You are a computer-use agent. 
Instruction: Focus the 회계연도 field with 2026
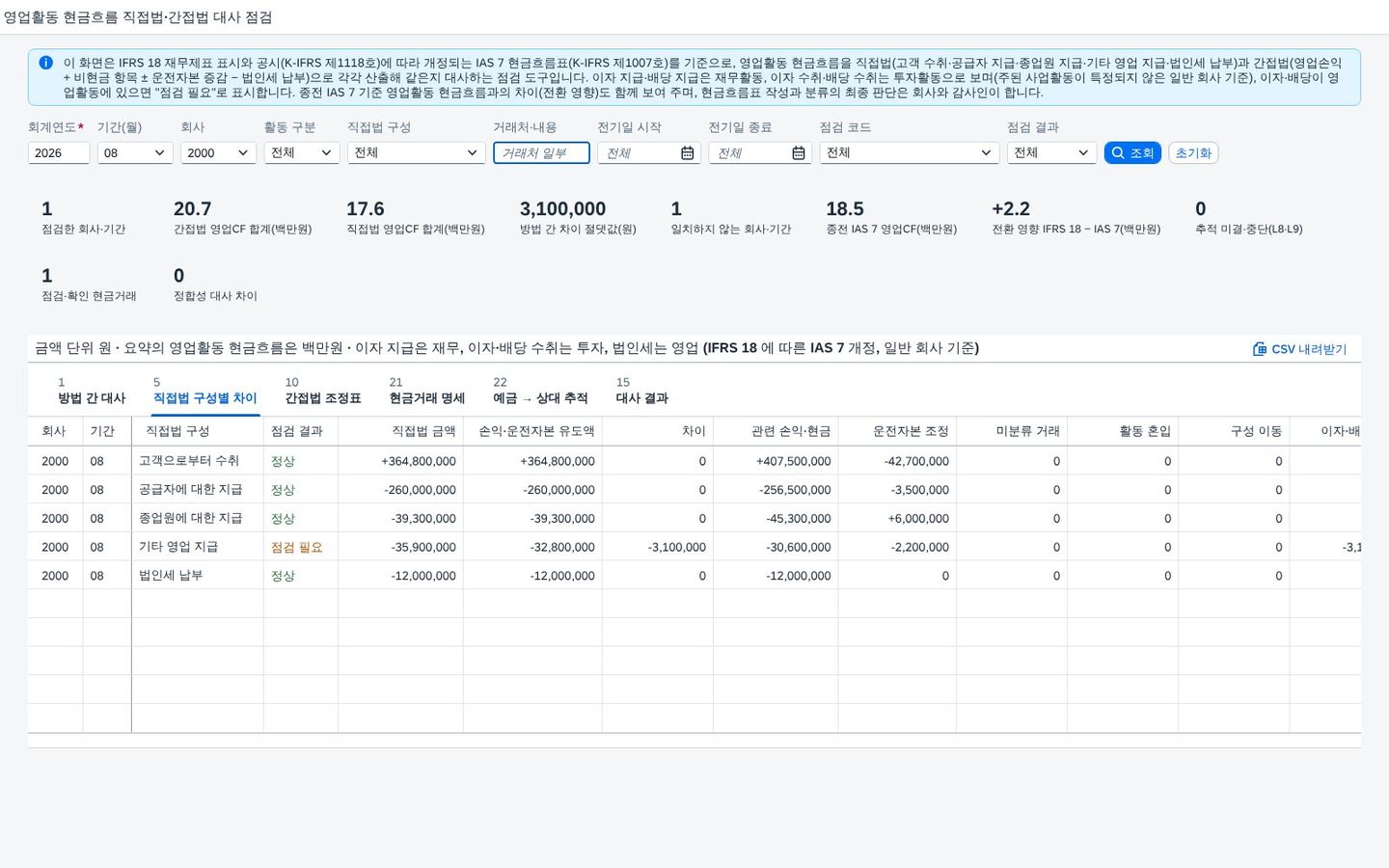coord(59,152)
